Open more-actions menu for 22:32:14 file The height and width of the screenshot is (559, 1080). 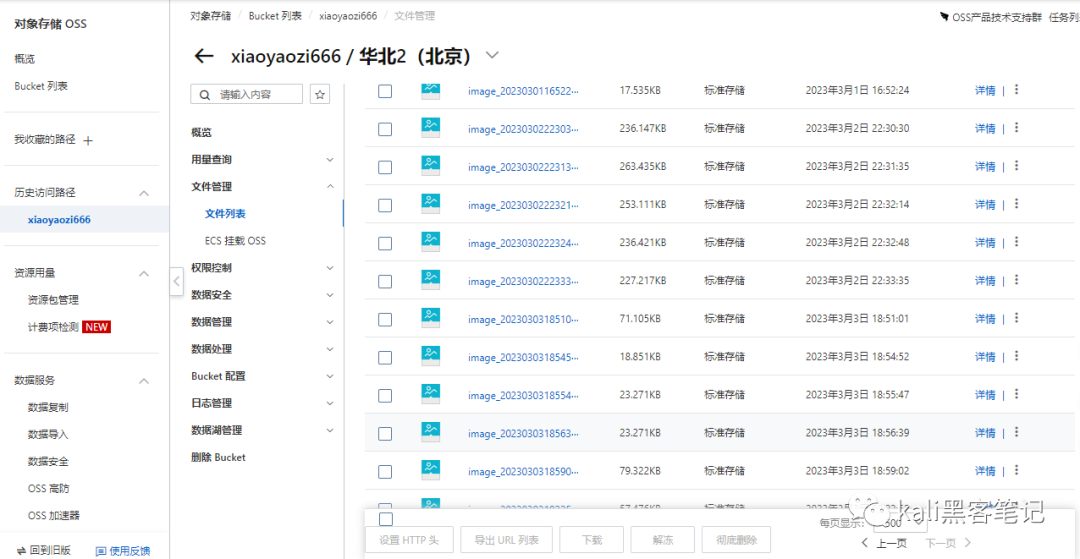[x=1017, y=204]
